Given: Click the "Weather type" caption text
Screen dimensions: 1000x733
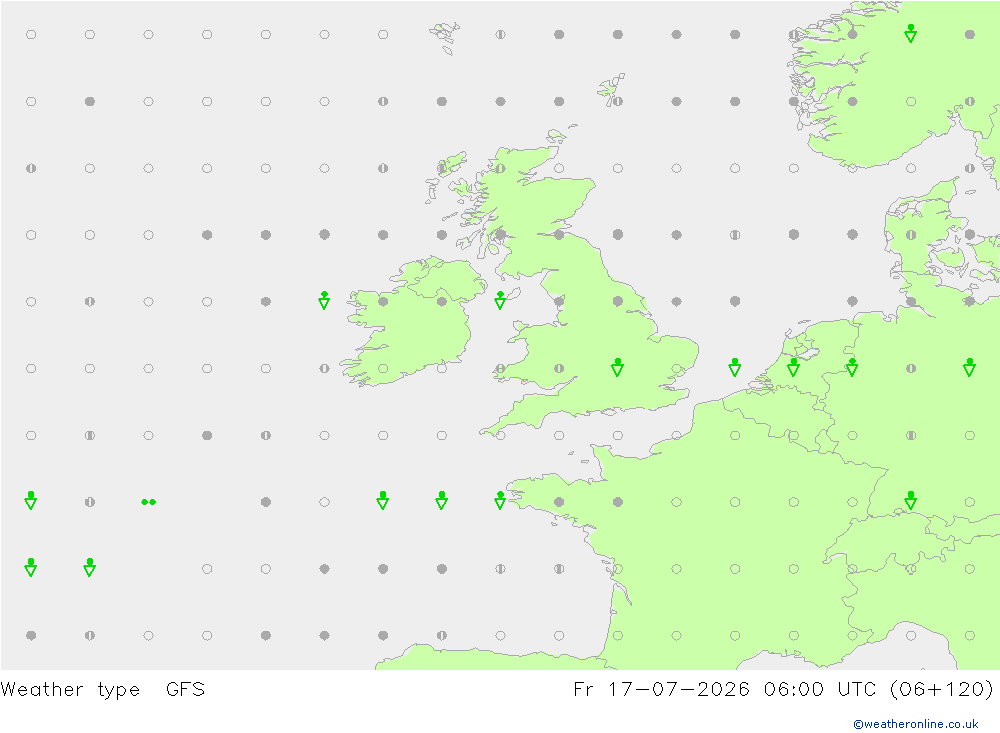Looking at the screenshot, I should point(70,690).
